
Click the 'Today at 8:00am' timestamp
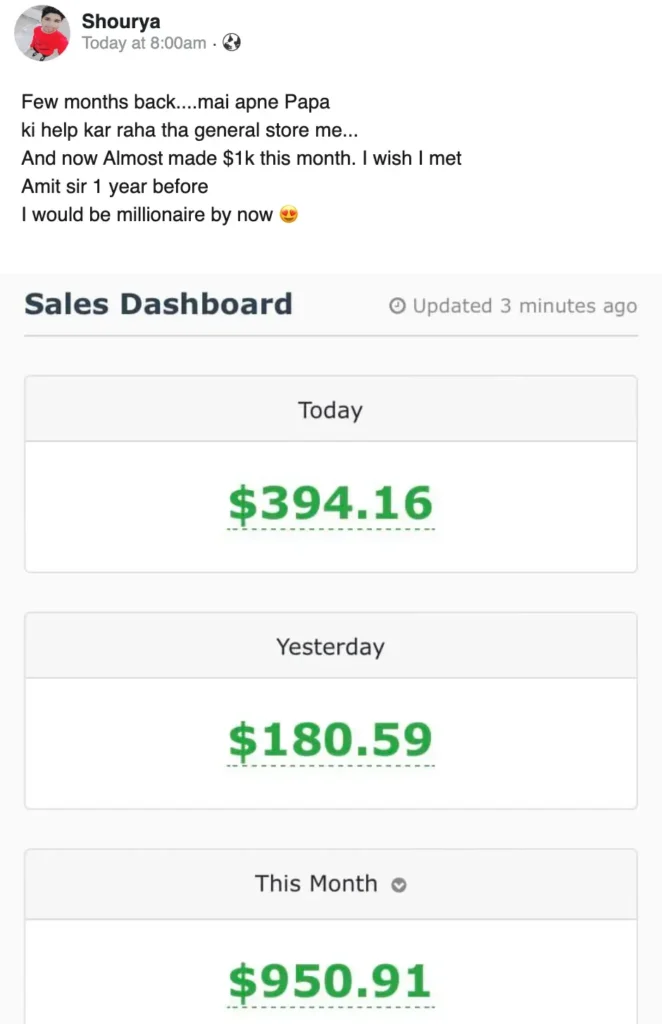point(144,43)
